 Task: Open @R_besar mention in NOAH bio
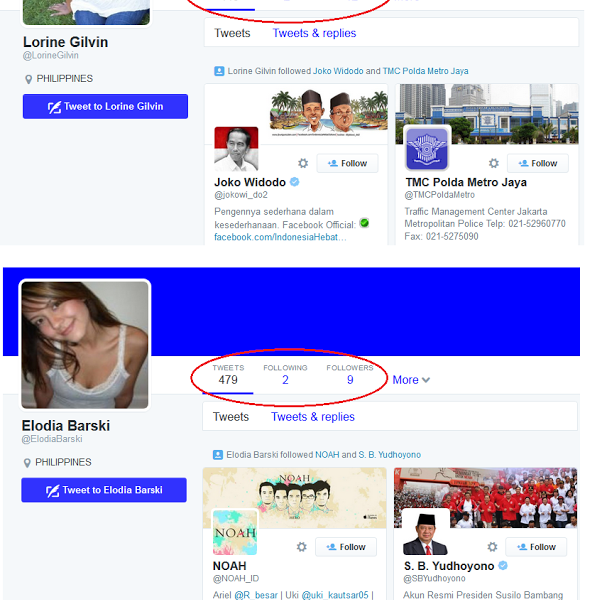[x=256, y=595]
